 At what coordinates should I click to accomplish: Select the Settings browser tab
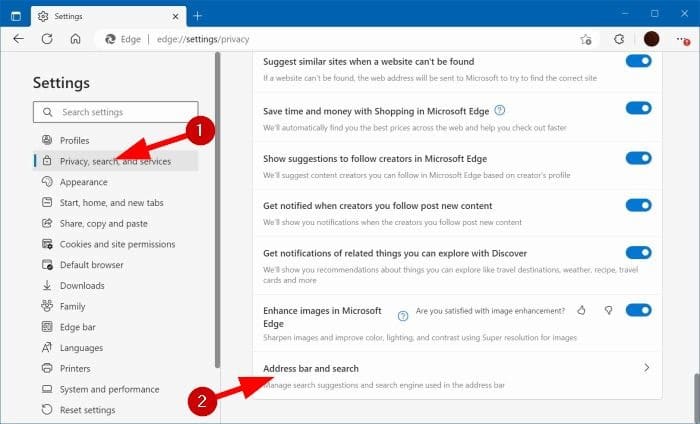(108, 17)
